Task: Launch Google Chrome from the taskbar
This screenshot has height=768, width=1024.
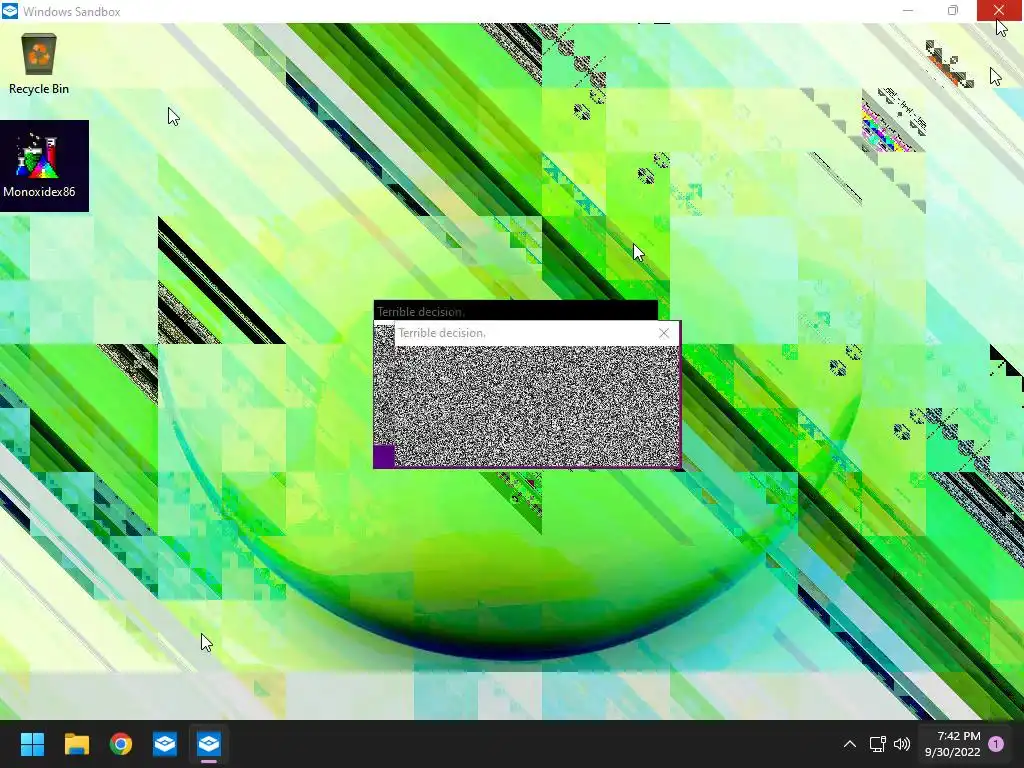Action: [121, 744]
